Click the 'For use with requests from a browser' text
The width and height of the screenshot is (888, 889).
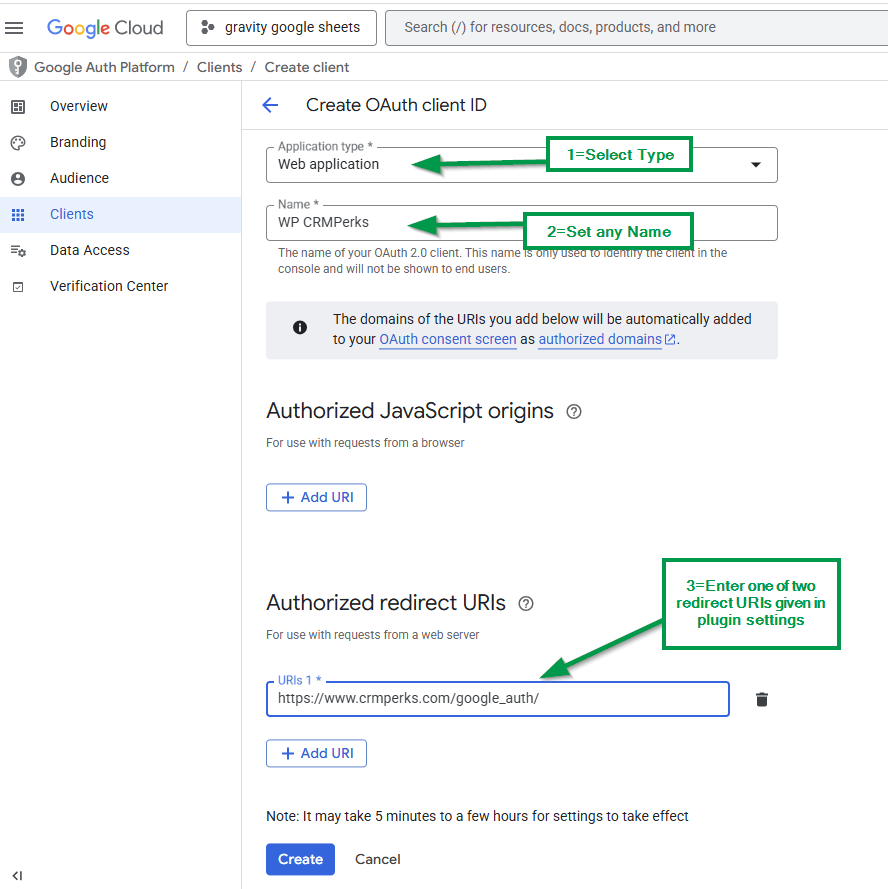tap(365, 443)
